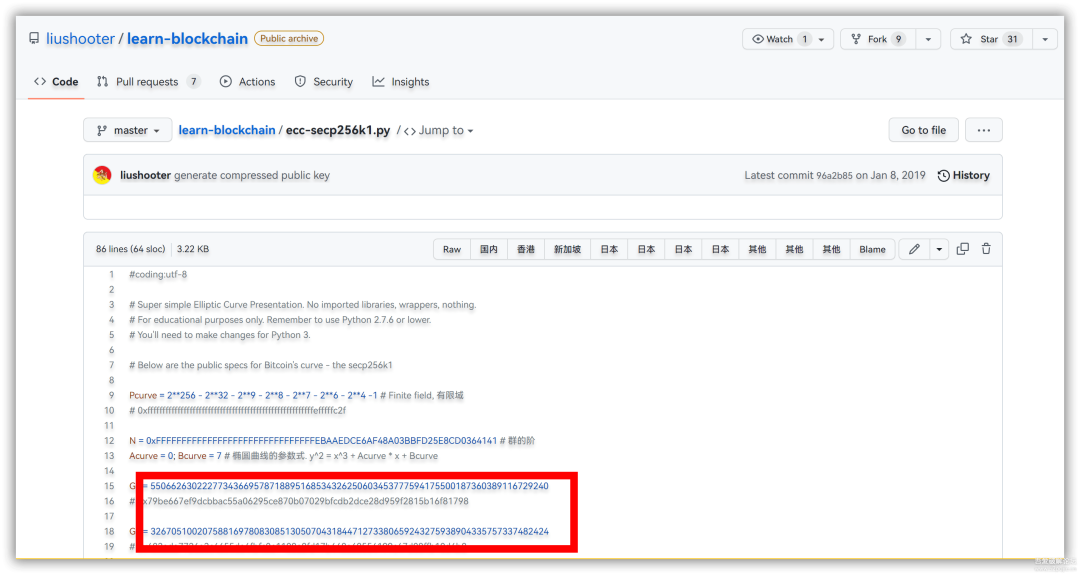Viewport: 1080px width, 575px height.
Task: Click line number 12
Action: 109,441
